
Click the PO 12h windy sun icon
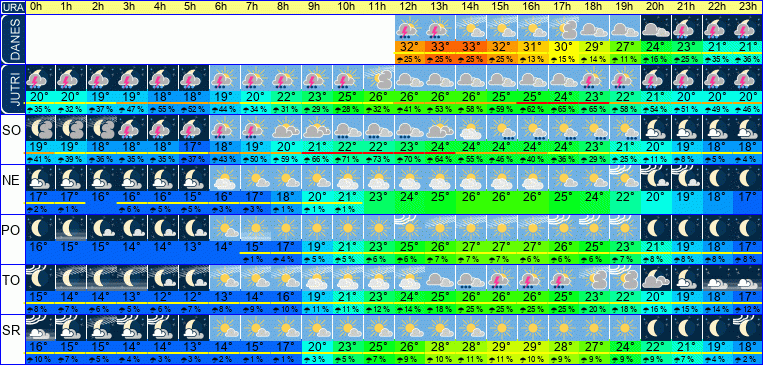coord(409,228)
